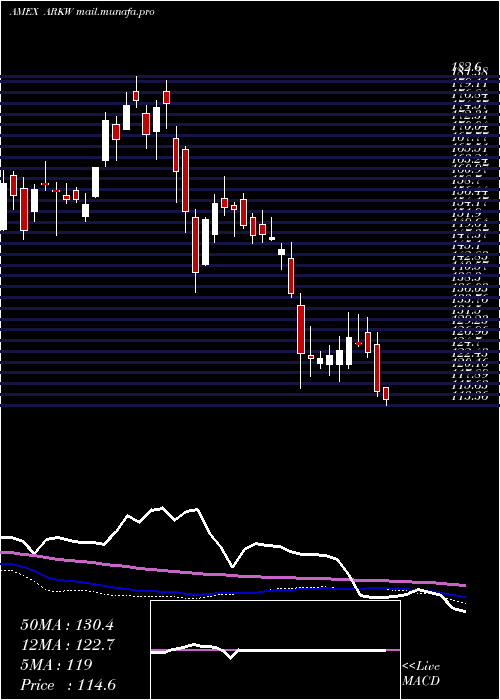Click inside the MACD indicator box
The height and width of the screenshot is (700, 500).
275,650
